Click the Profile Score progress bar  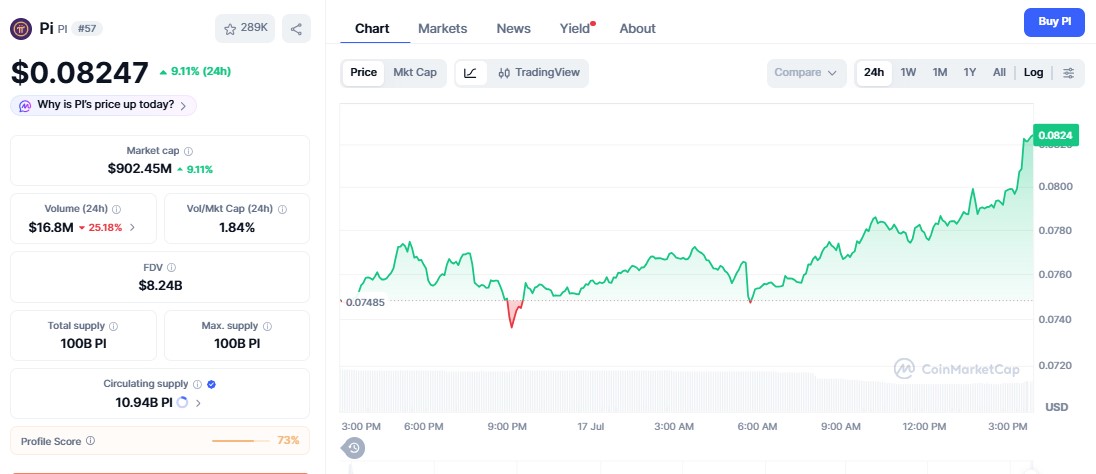[240, 441]
